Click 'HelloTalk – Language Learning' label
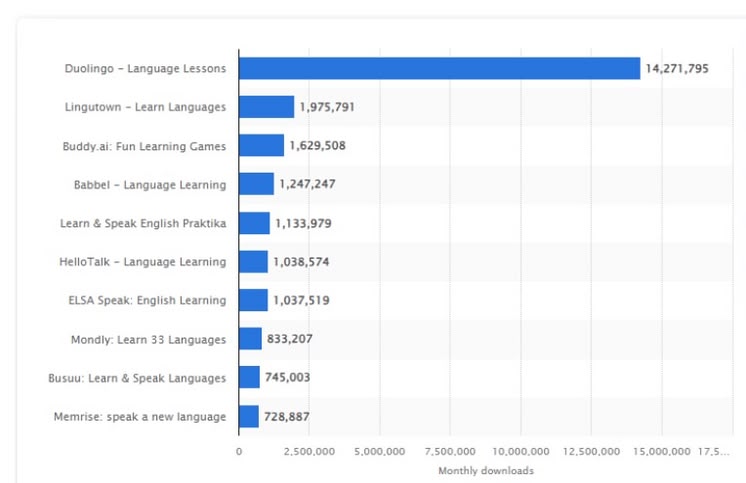Screen dimensions: 746x483 click(143, 262)
